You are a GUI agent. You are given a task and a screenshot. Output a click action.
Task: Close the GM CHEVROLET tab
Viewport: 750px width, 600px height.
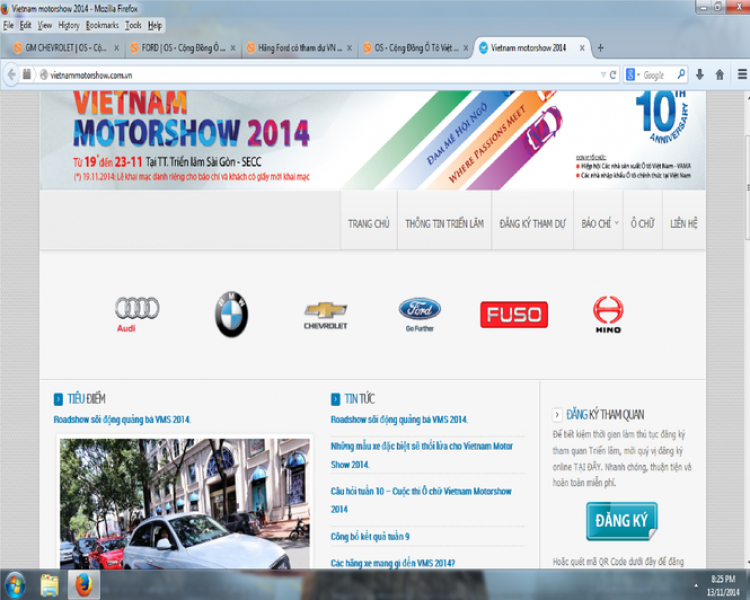pyautogui.click(x=116, y=48)
